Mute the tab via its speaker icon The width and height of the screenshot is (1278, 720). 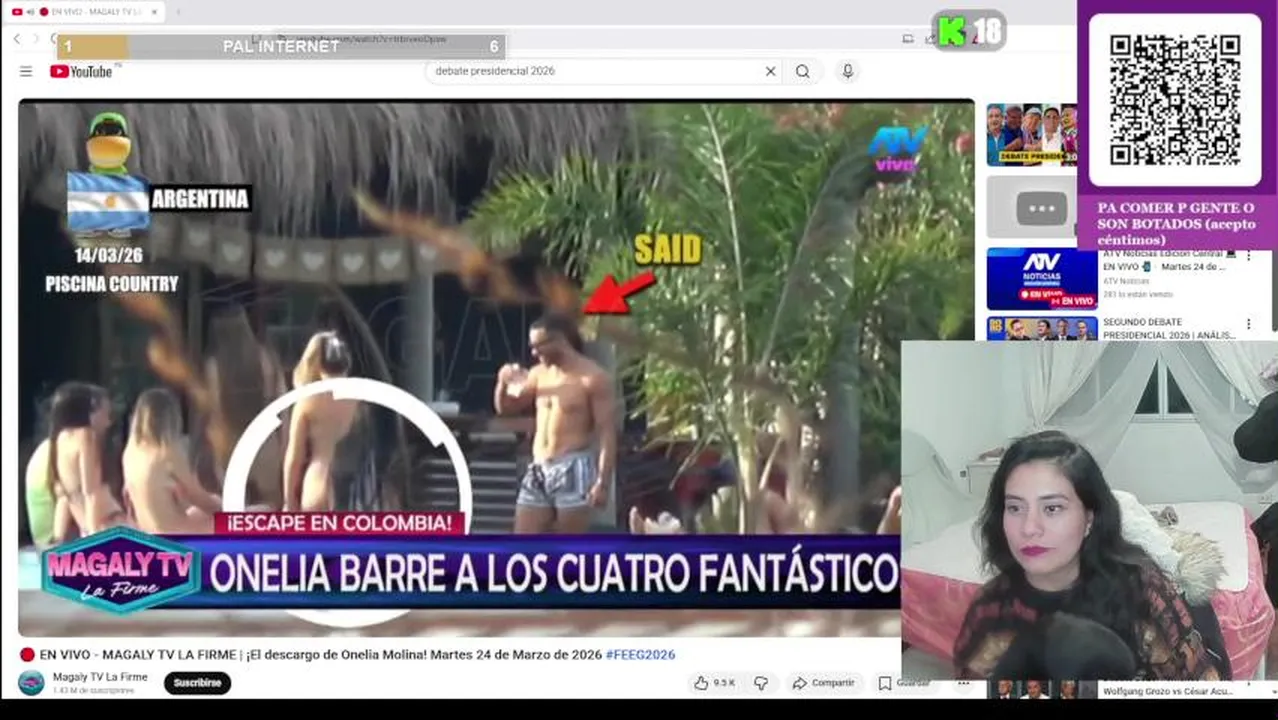[x=30, y=12]
